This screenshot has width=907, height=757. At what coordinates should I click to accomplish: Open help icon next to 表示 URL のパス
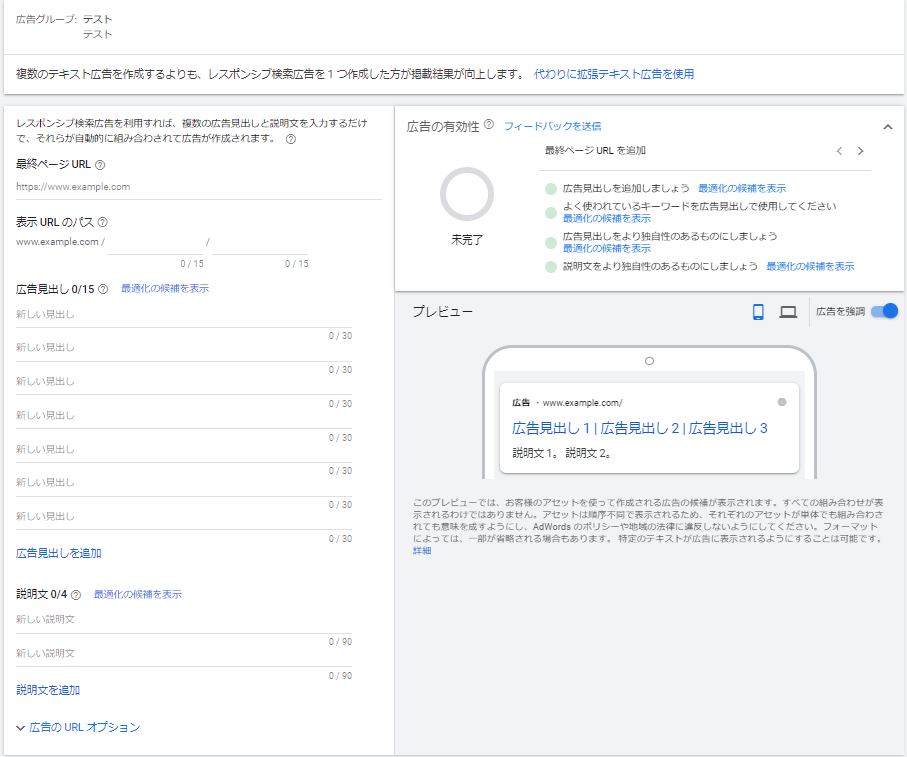[102, 222]
